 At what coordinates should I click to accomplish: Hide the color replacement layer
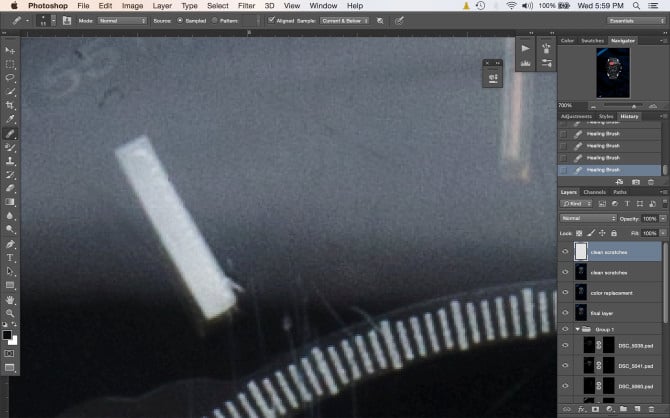point(566,291)
